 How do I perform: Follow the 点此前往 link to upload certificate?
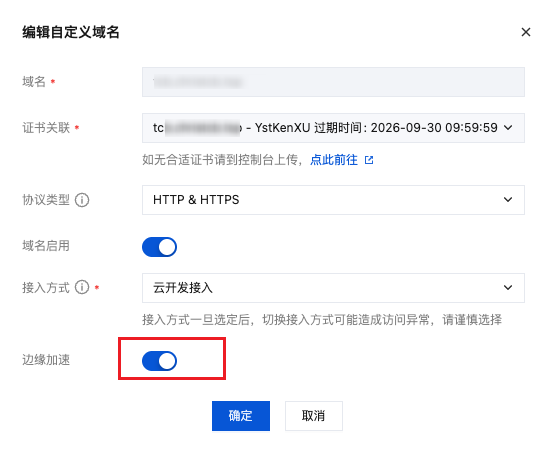coord(334,160)
